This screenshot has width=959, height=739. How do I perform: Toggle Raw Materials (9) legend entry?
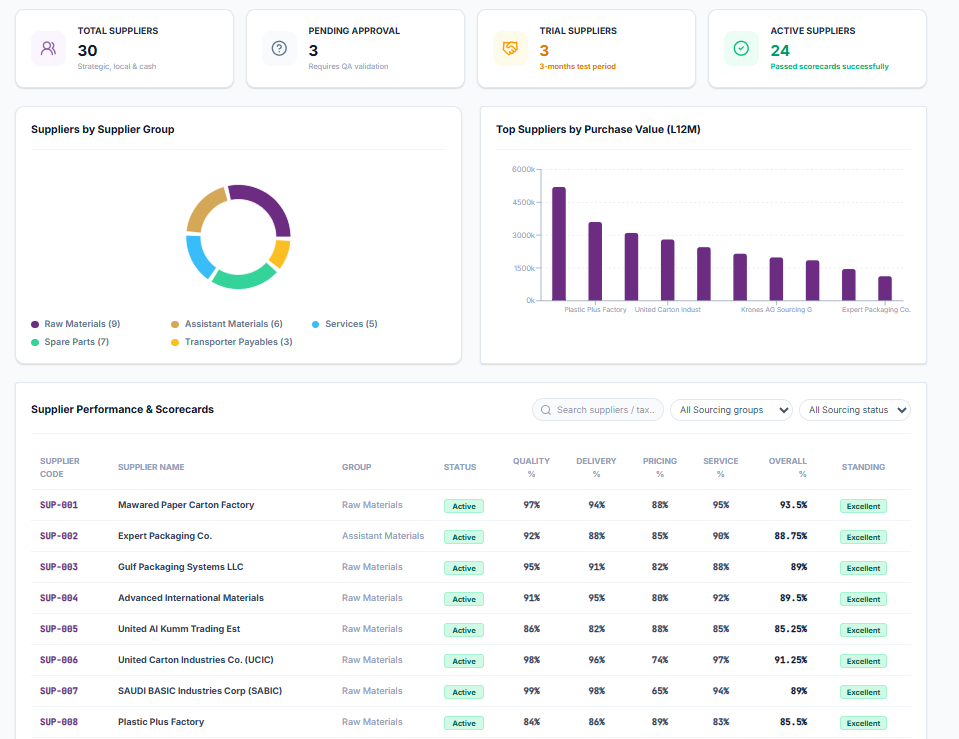(x=76, y=324)
